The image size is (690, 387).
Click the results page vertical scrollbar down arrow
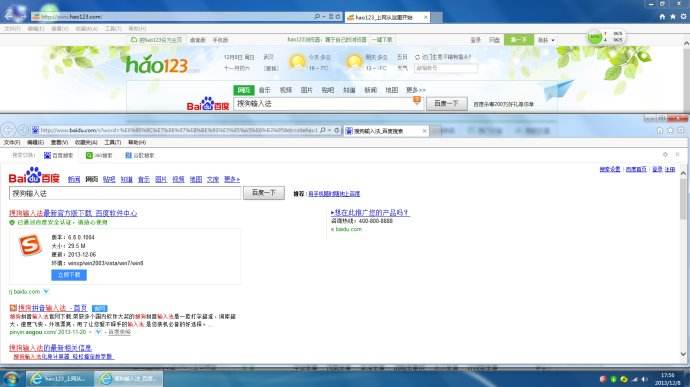(683, 354)
